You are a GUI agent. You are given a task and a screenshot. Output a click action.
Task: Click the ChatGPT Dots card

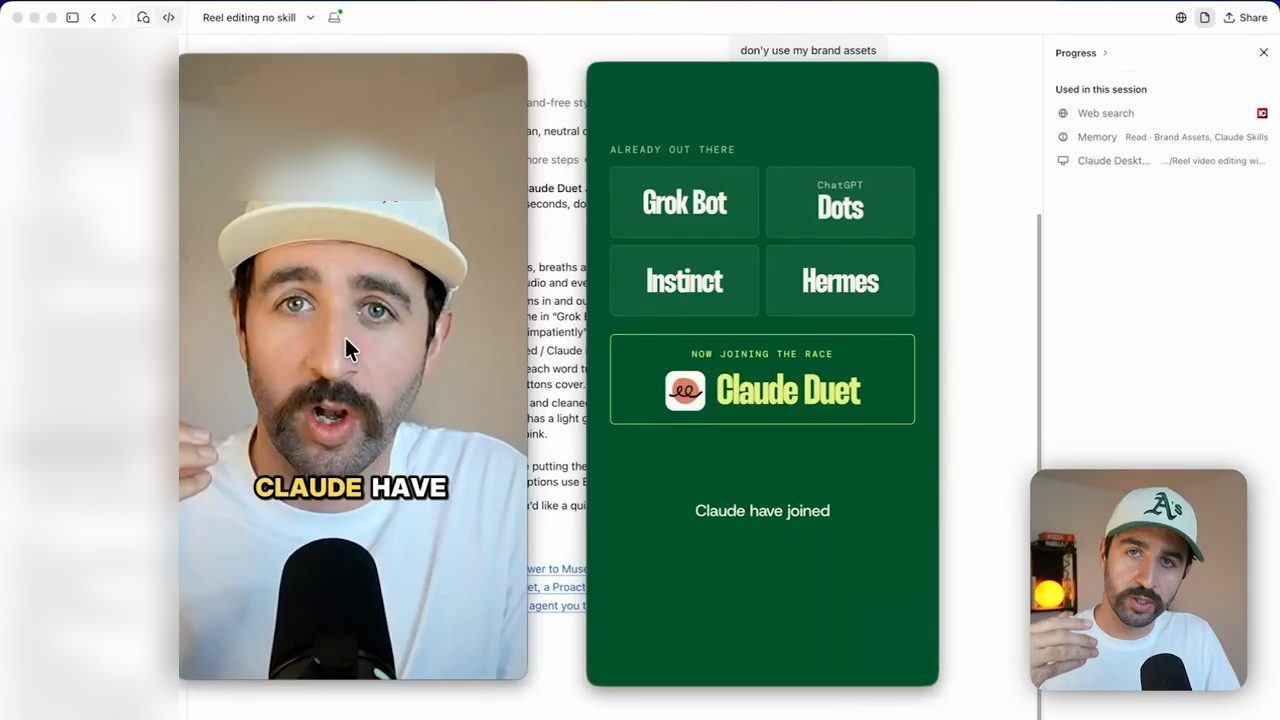(840, 202)
